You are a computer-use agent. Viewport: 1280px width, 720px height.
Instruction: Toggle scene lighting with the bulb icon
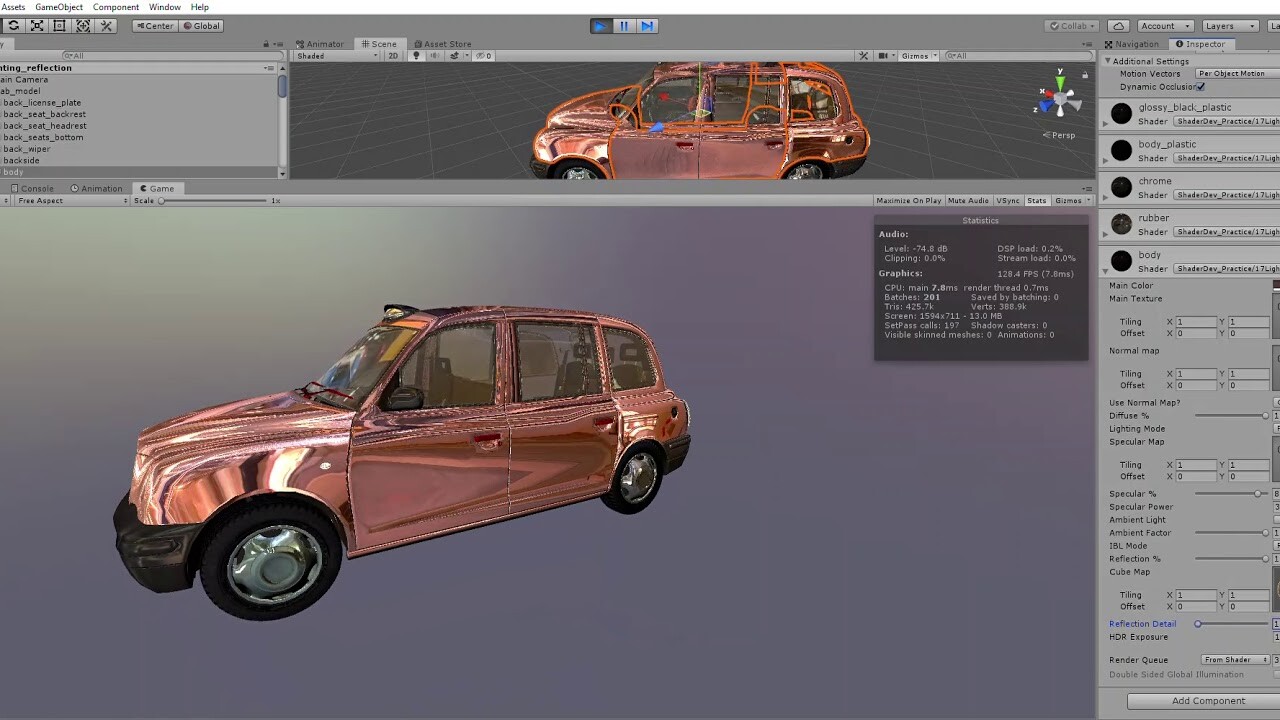417,55
